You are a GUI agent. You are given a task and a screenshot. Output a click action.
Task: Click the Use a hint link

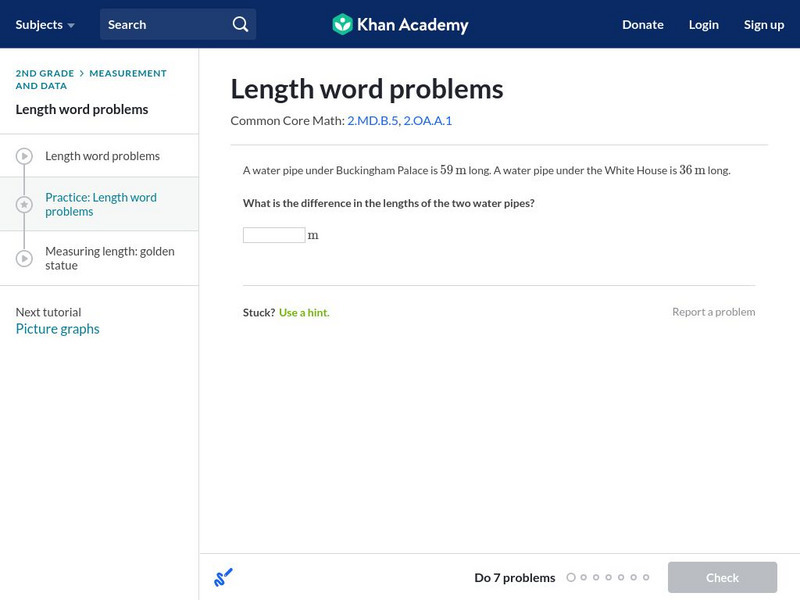(x=304, y=312)
